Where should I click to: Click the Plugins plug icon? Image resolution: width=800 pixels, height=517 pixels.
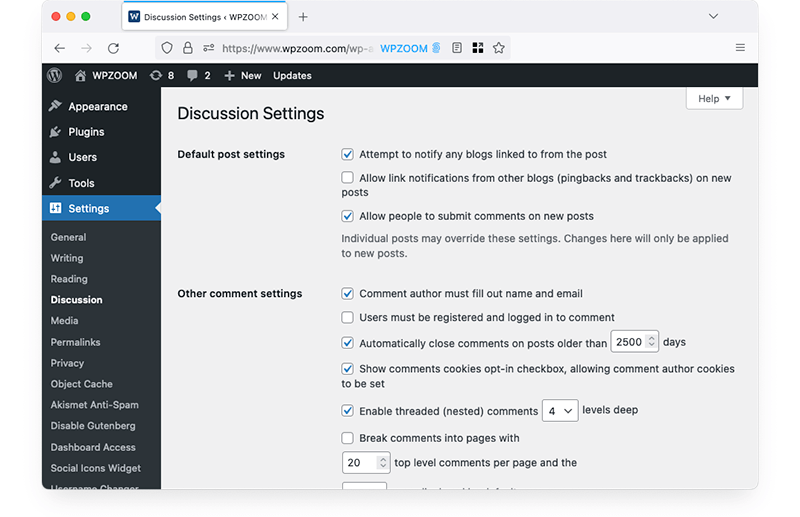coord(55,132)
